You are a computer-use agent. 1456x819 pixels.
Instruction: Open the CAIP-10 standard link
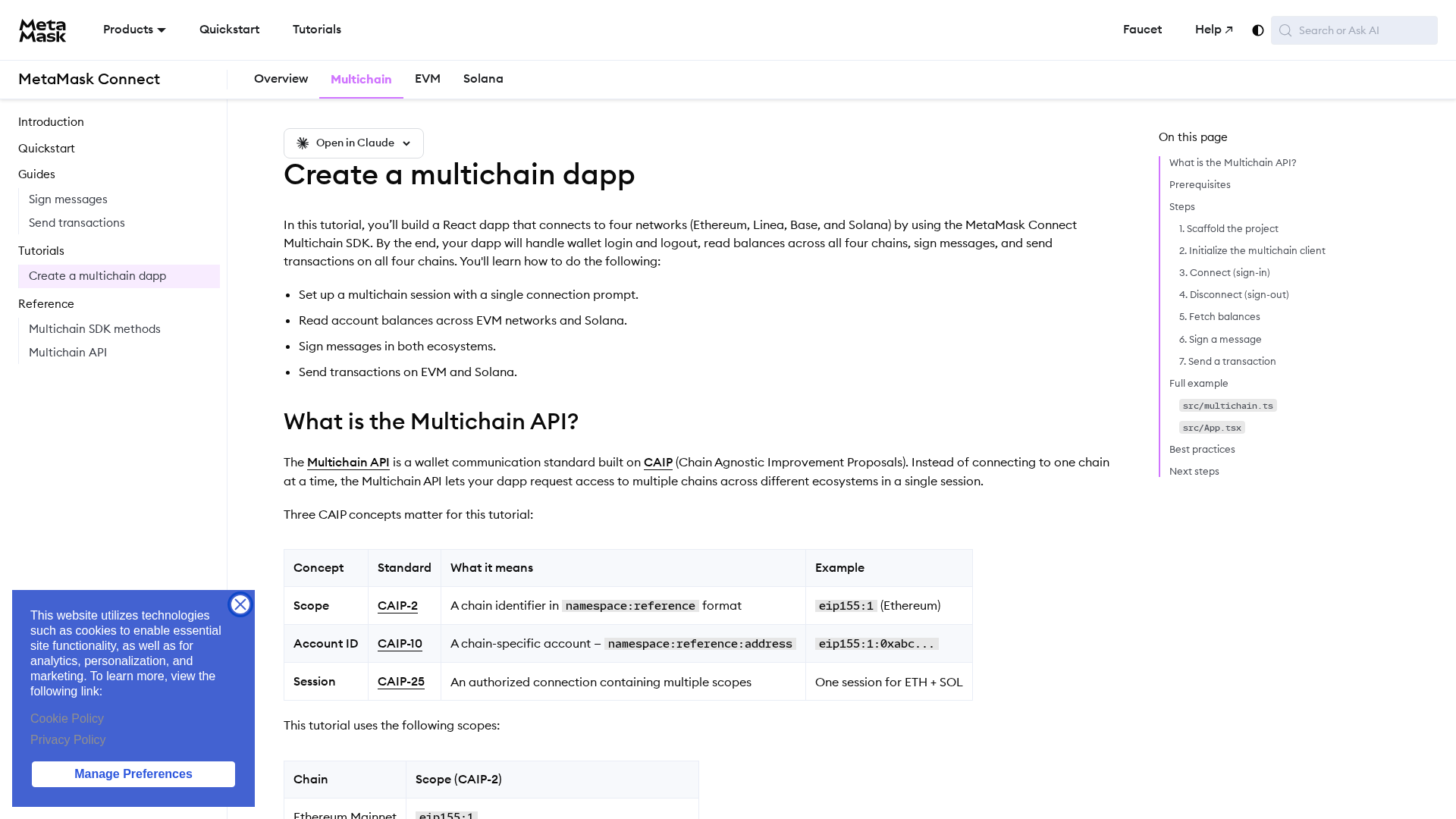[x=400, y=644]
